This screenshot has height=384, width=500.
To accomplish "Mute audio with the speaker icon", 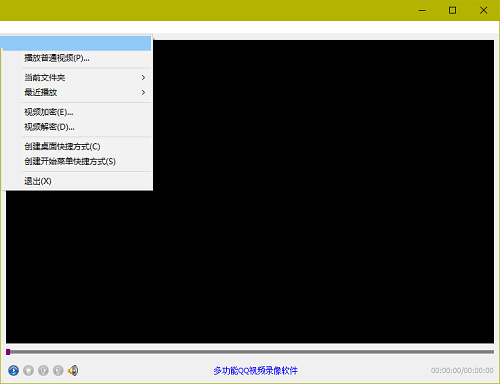I will point(73,370).
